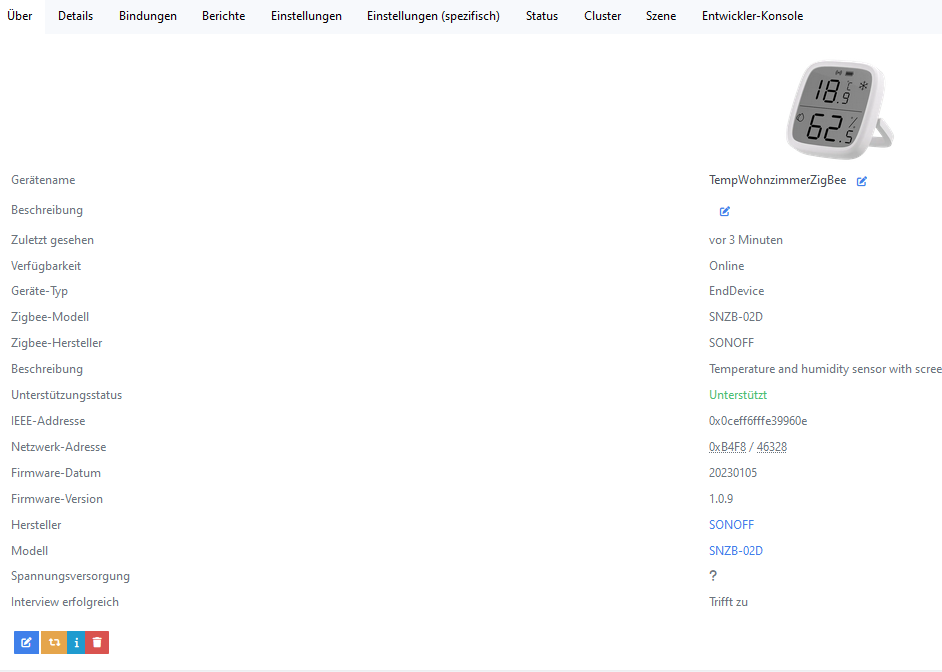Viewport: 942px width, 672px height.
Task: Switch to the Details tab
Action: pyautogui.click(x=75, y=16)
